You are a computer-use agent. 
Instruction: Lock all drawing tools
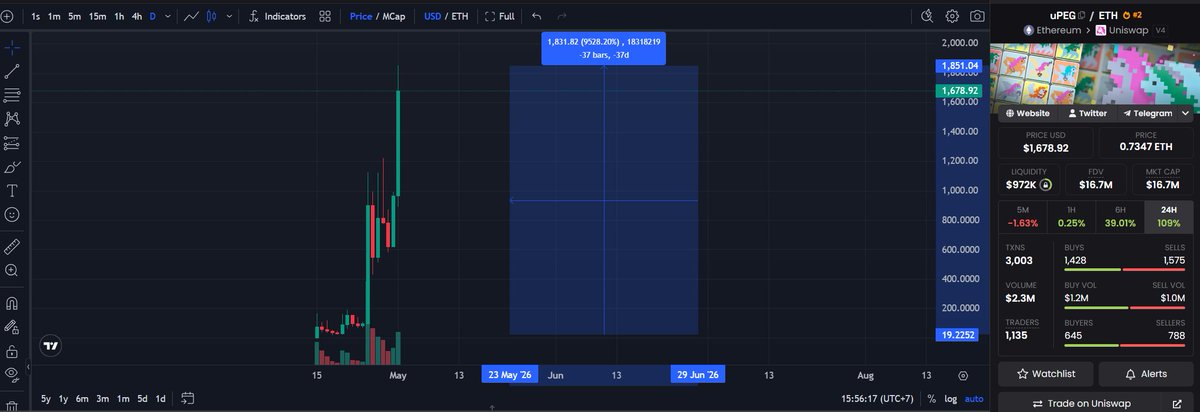point(12,351)
